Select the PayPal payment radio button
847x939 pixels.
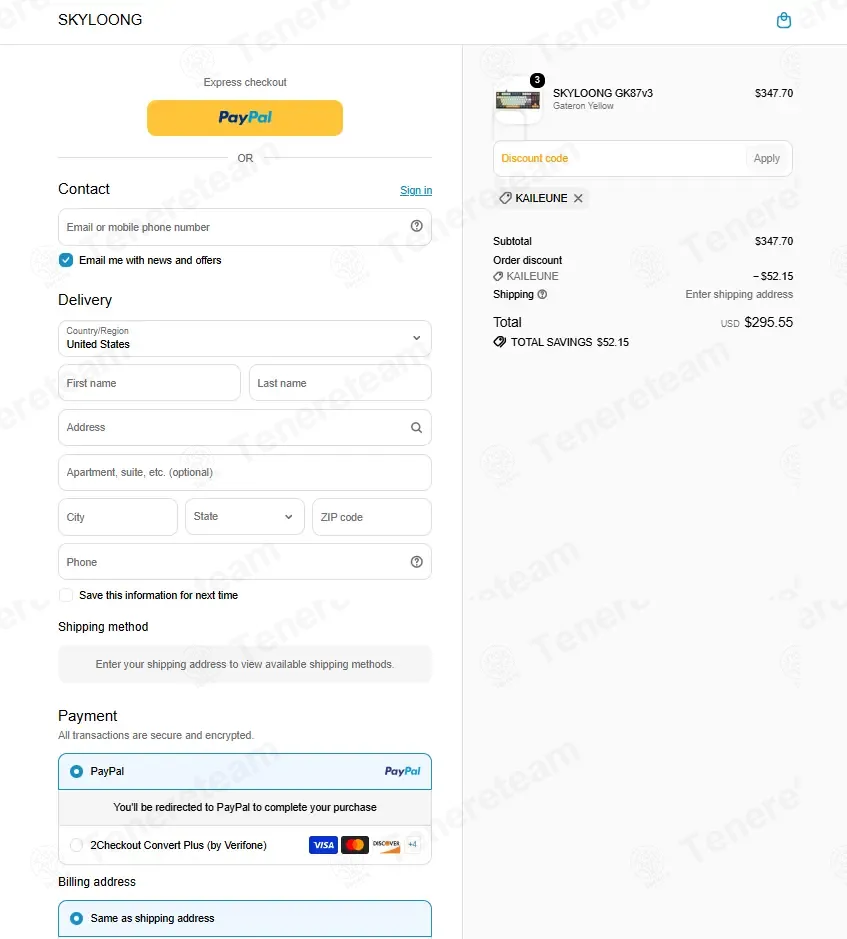[x=76, y=771]
